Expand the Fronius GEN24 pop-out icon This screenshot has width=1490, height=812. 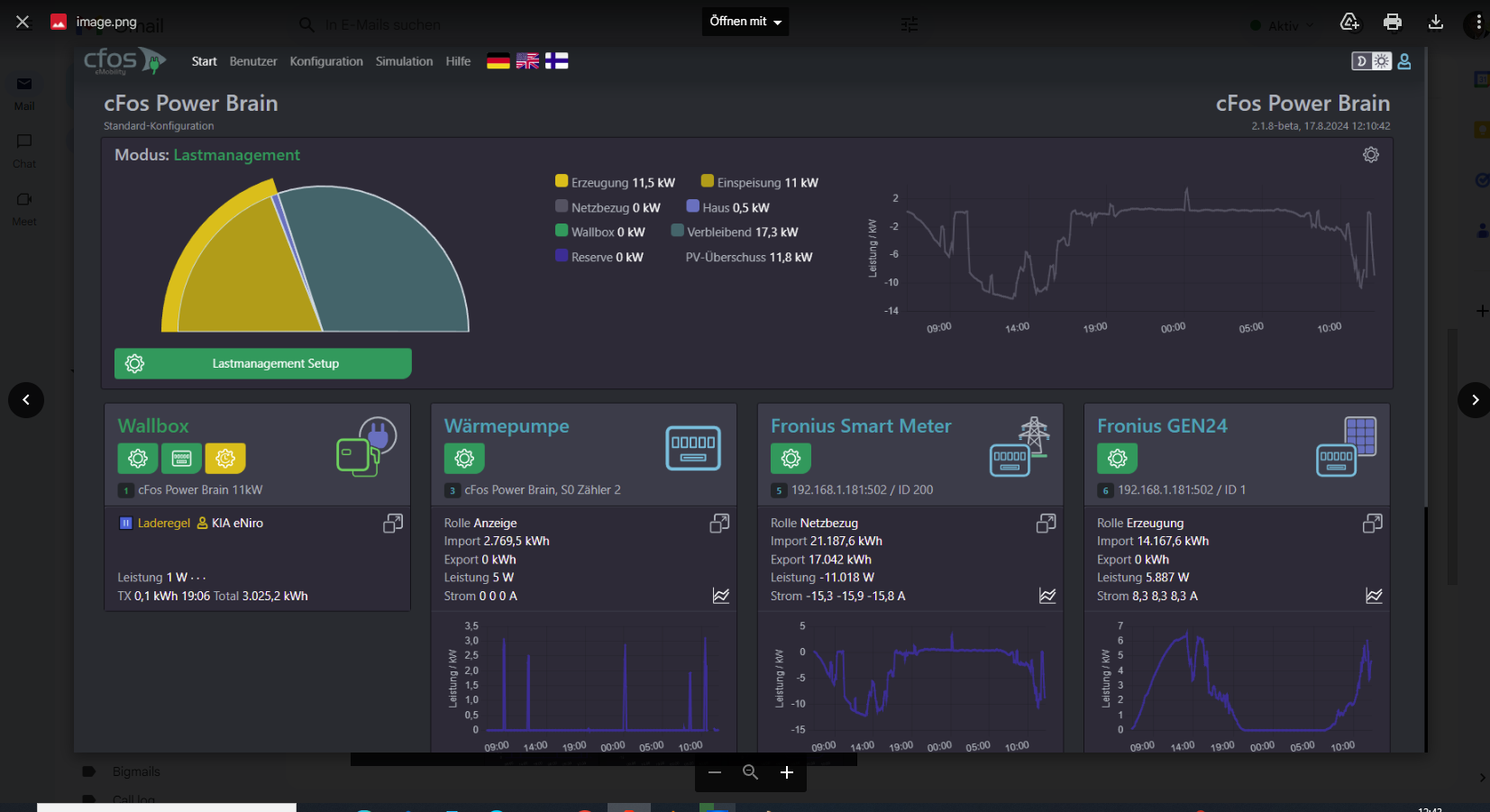(x=1372, y=524)
